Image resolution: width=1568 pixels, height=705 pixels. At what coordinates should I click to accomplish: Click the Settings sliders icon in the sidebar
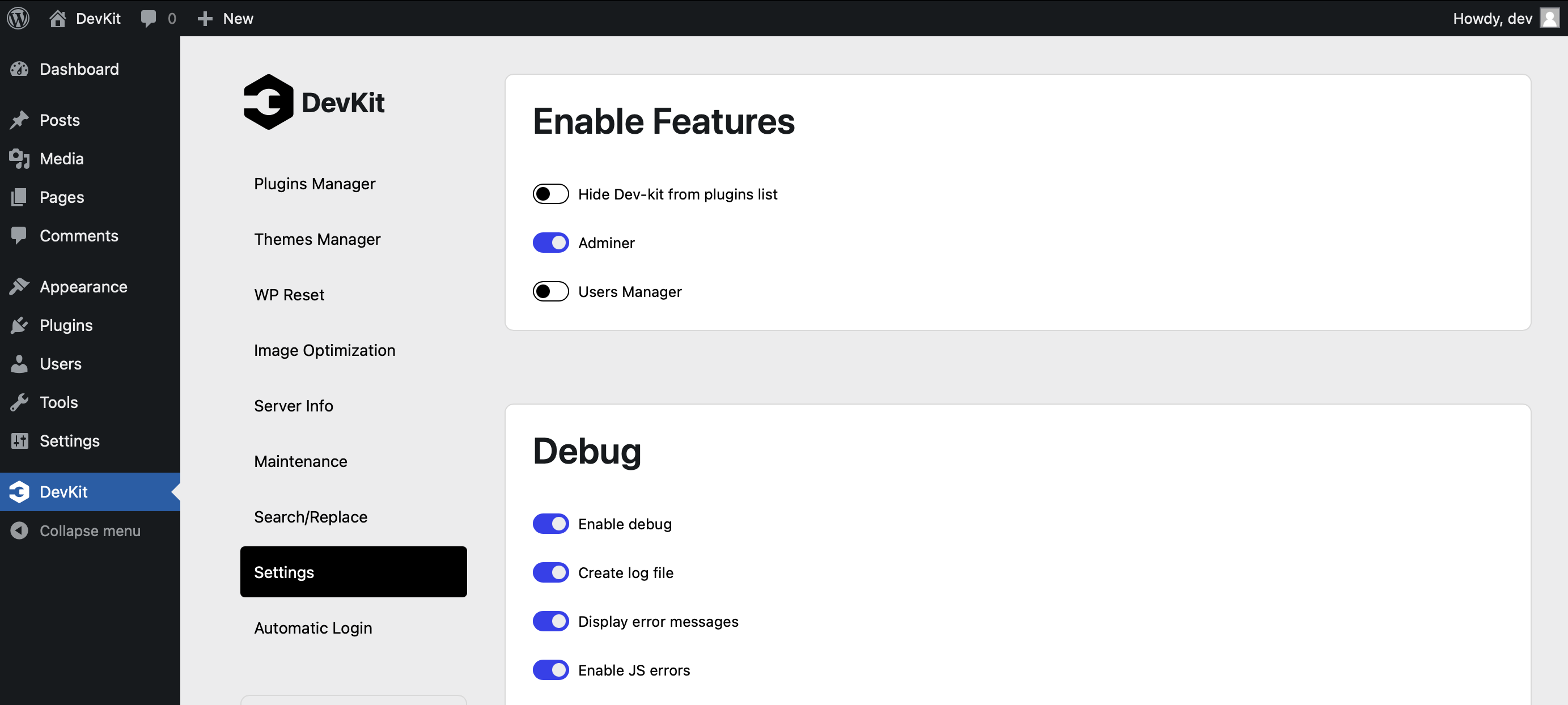click(19, 440)
